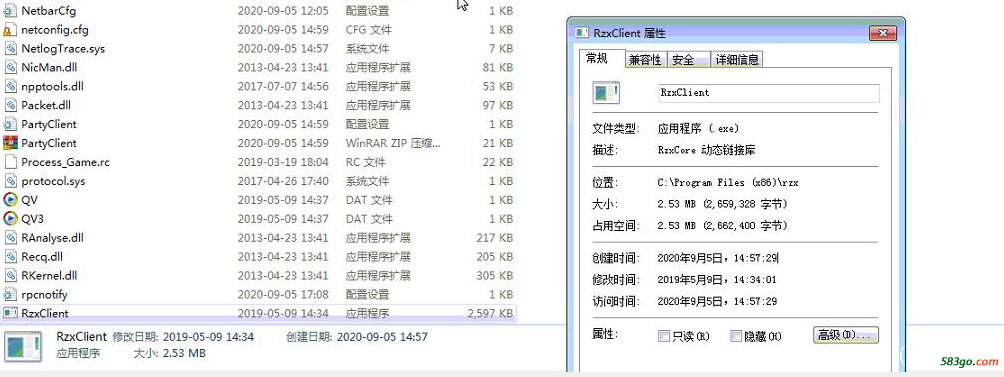Select the Recq.dll file icon
The height and width of the screenshot is (377, 1004).
10,257
